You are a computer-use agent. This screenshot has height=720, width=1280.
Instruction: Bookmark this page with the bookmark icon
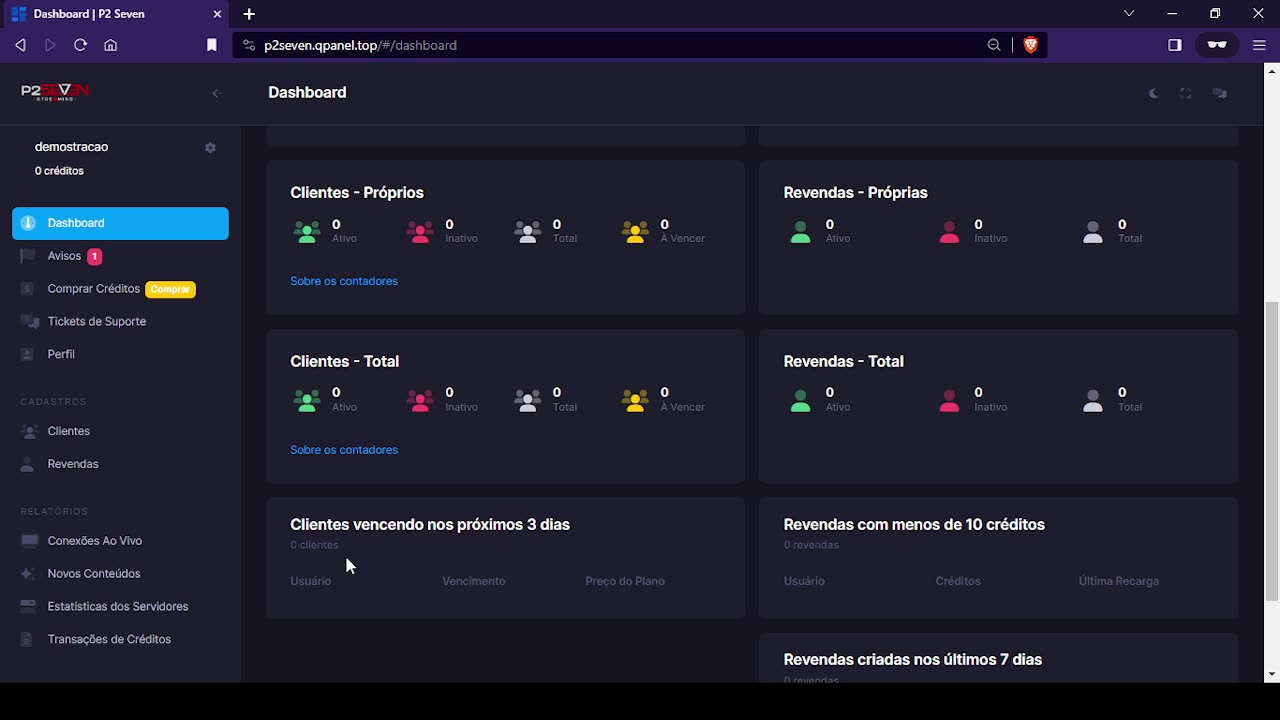point(211,45)
